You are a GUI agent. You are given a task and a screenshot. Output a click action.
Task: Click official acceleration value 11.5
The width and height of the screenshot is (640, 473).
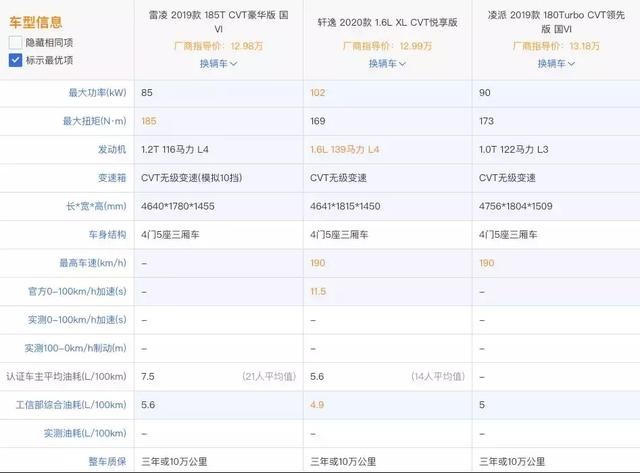(x=318, y=291)
